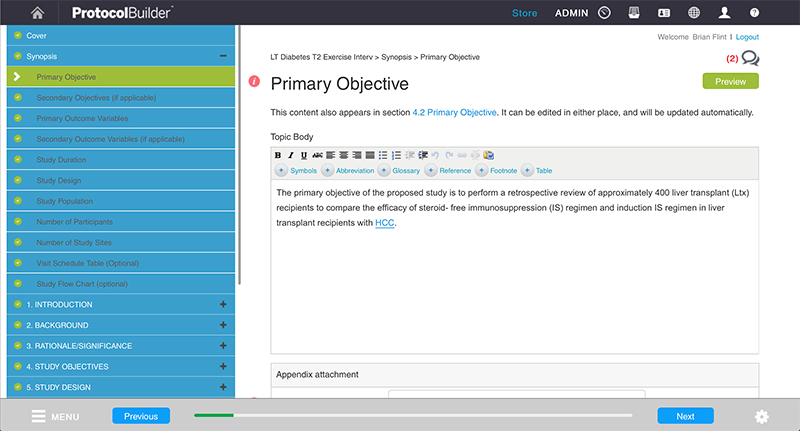The width and height of the screenshot is (800, 431).
Task: Open the help question mark icon
Action: tap(754, 13)
